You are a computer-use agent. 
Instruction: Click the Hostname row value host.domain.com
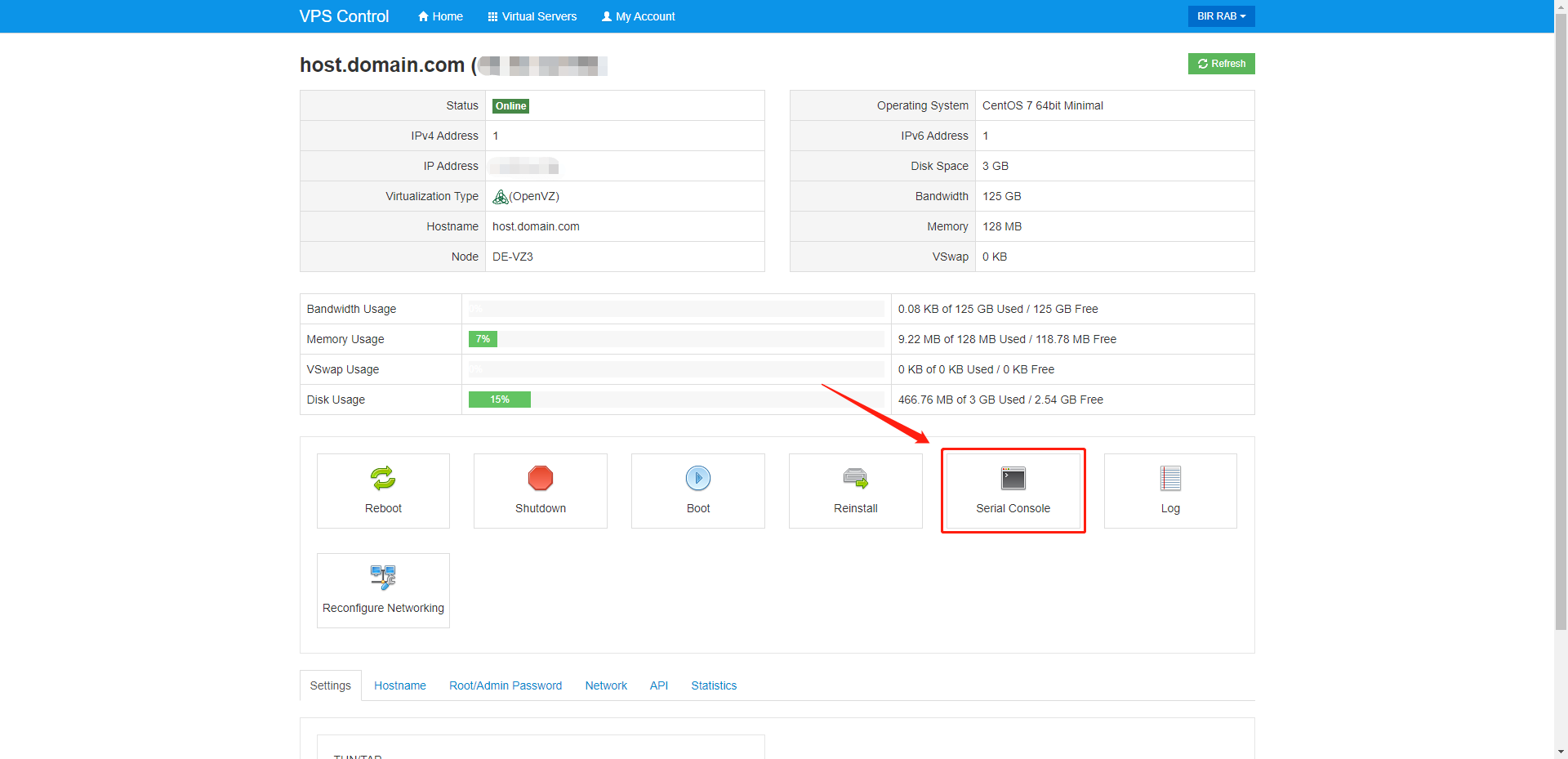click(536, 226)
